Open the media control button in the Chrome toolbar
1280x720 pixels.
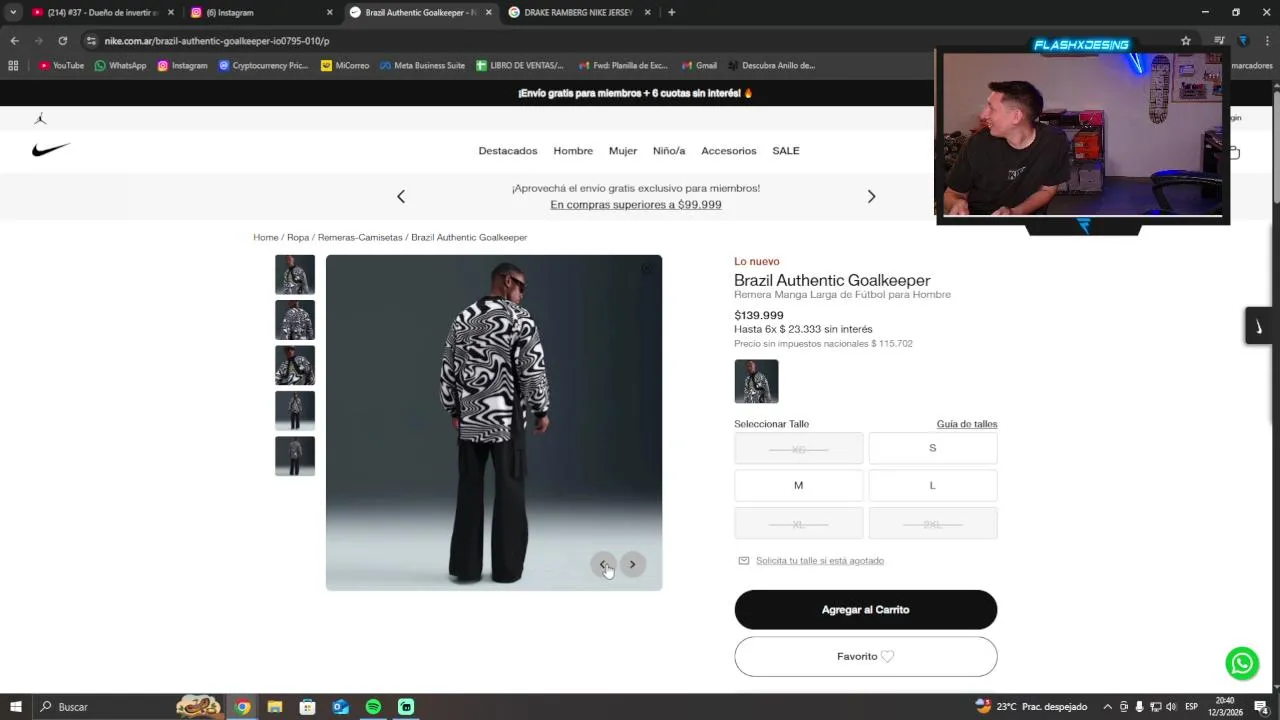(x=1218, y=41)
